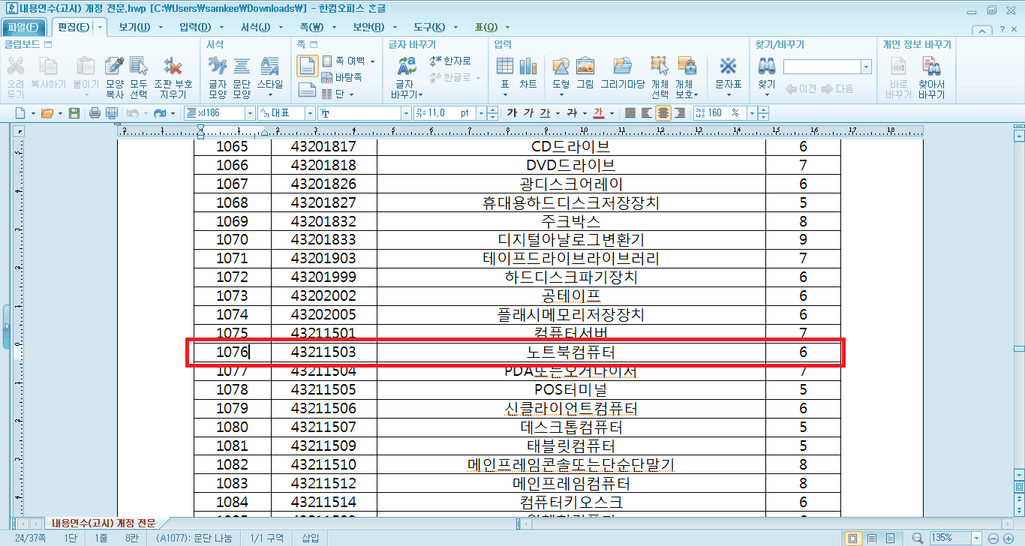Viewport: 1025px width, 546px height.
Task: Click the 바탕쪽 master page button
Action: (x=341, y=77)
